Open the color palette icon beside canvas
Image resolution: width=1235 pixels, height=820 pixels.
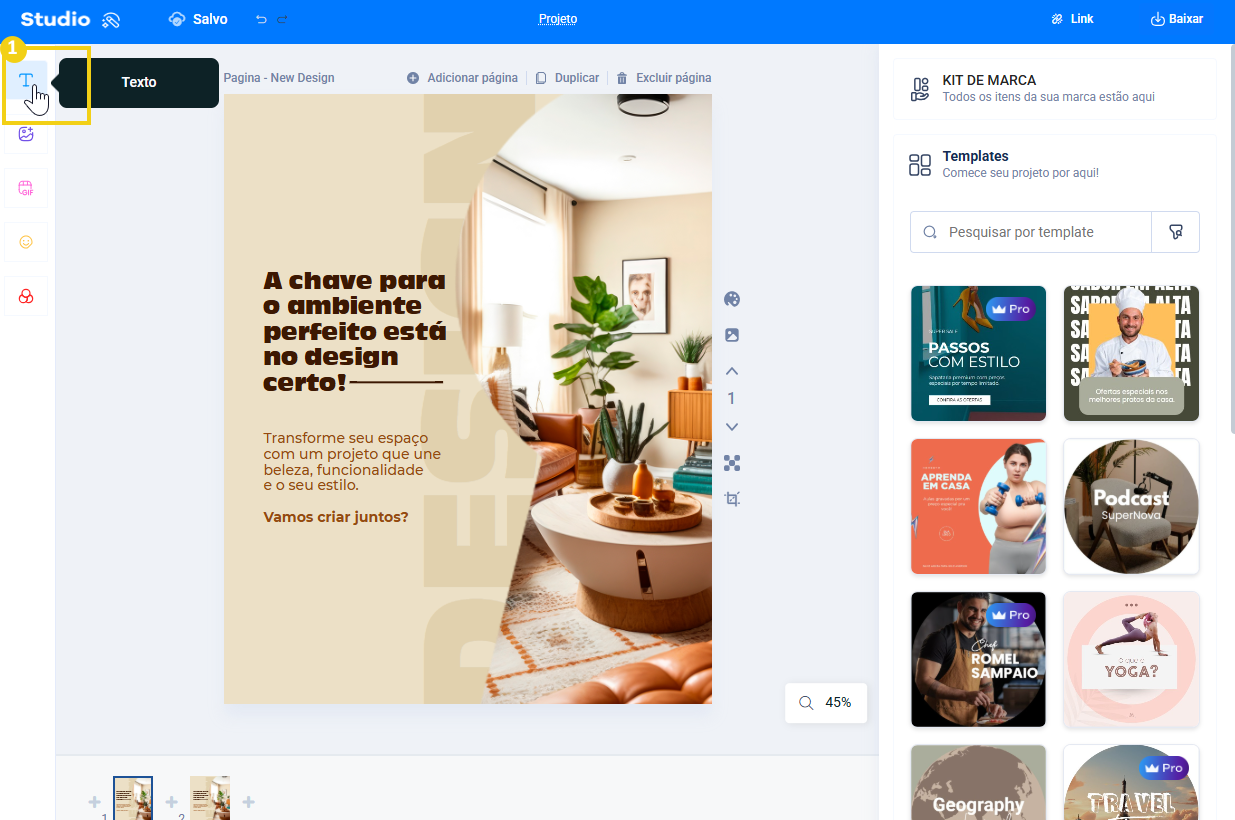coord(732,299)
